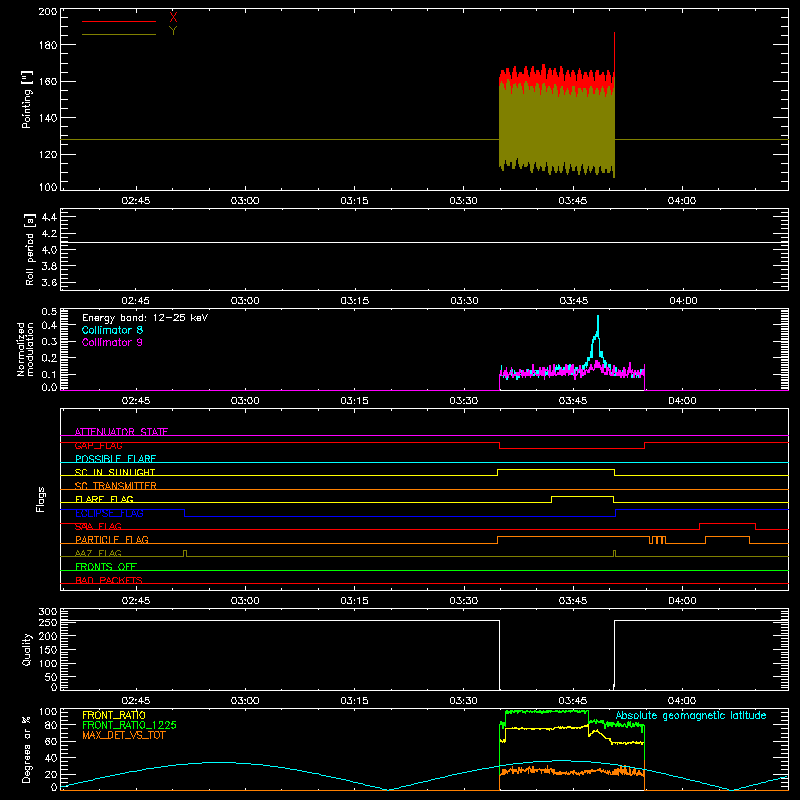Click 03:30 under the Pointing plot
Screen dimensions: 800x800
463,201
